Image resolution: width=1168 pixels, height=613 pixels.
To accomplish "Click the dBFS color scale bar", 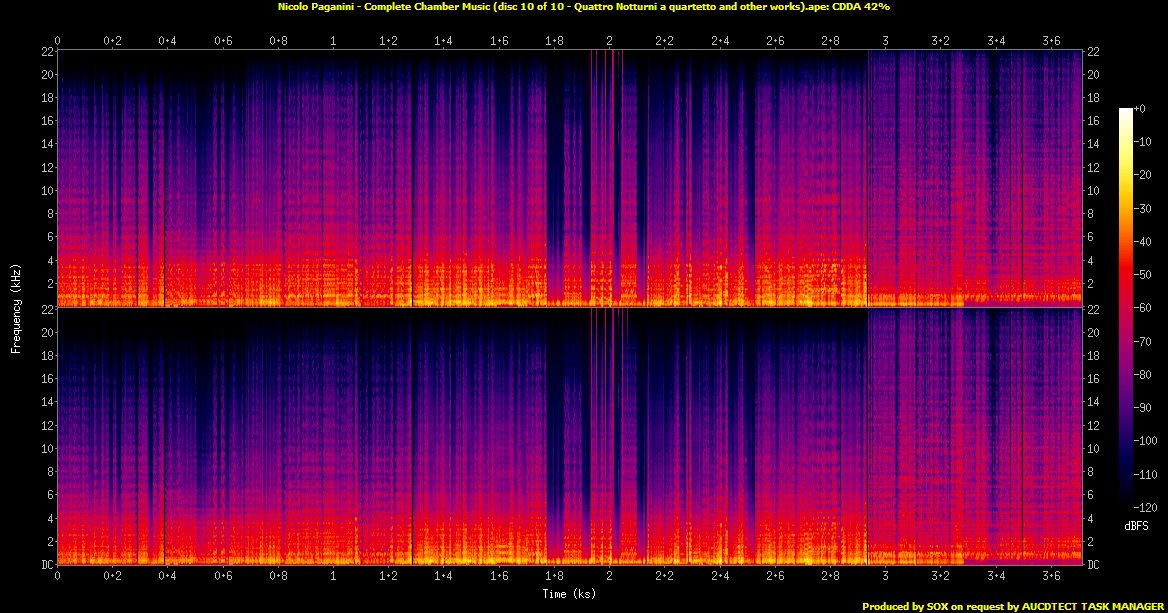I will 1126,308.
